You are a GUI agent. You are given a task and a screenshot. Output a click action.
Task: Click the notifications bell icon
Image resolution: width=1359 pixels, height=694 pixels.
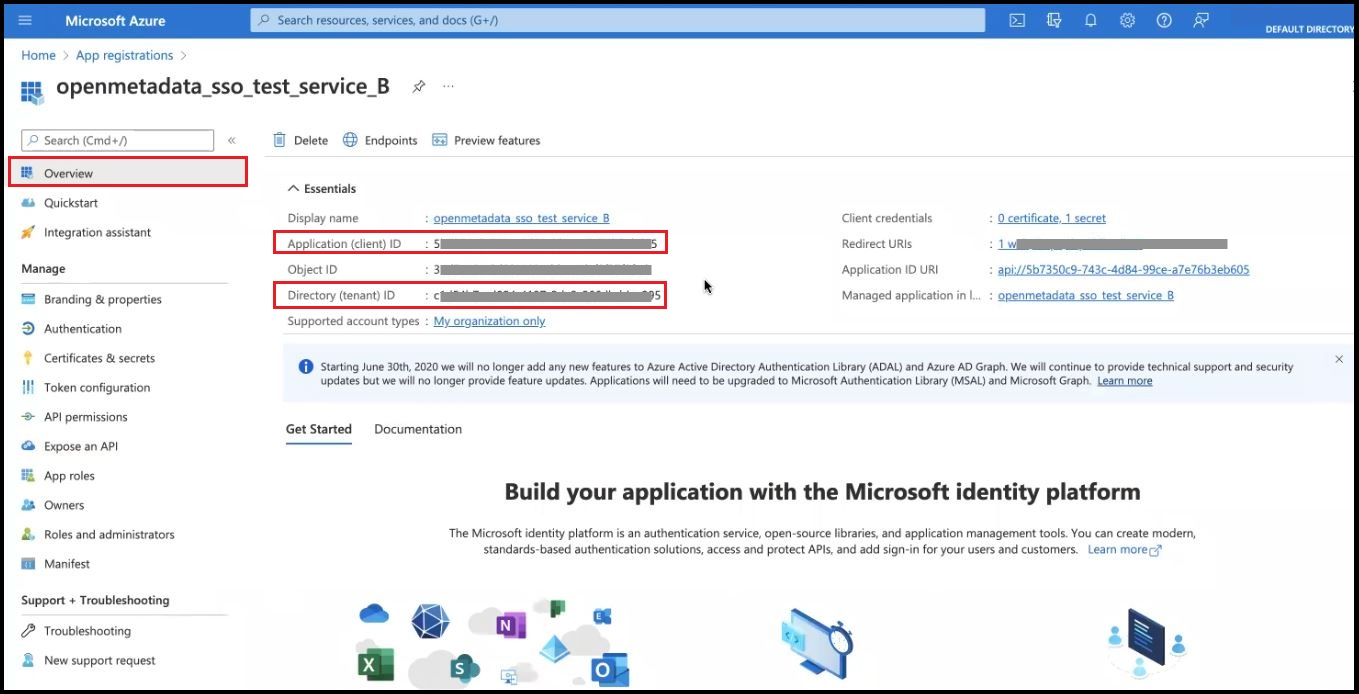(x=1090, y=20)
